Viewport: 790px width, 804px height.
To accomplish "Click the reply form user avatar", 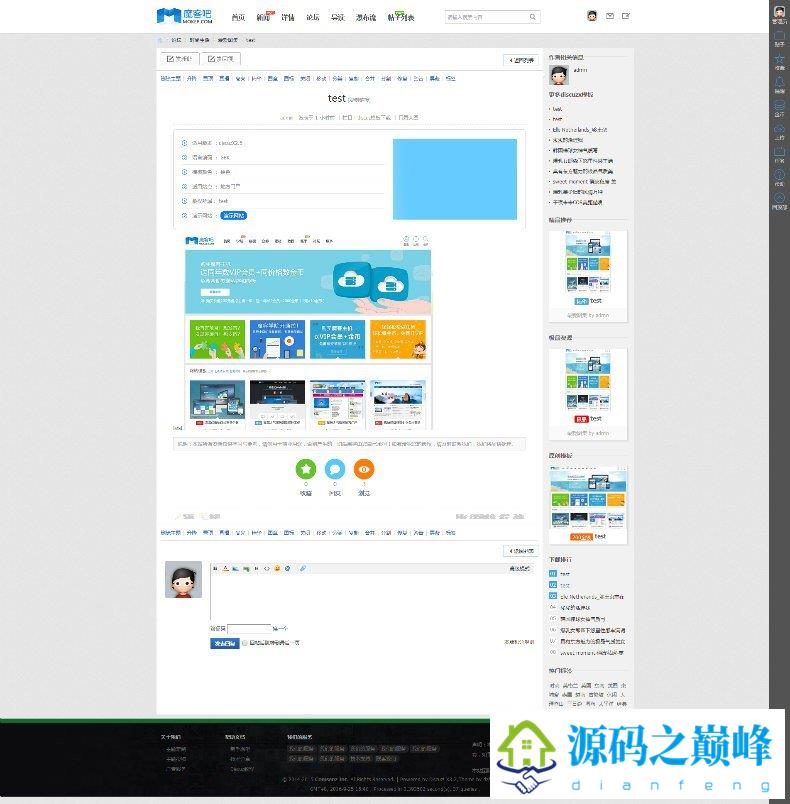I will pyautogui.click(x=184, y=579).
